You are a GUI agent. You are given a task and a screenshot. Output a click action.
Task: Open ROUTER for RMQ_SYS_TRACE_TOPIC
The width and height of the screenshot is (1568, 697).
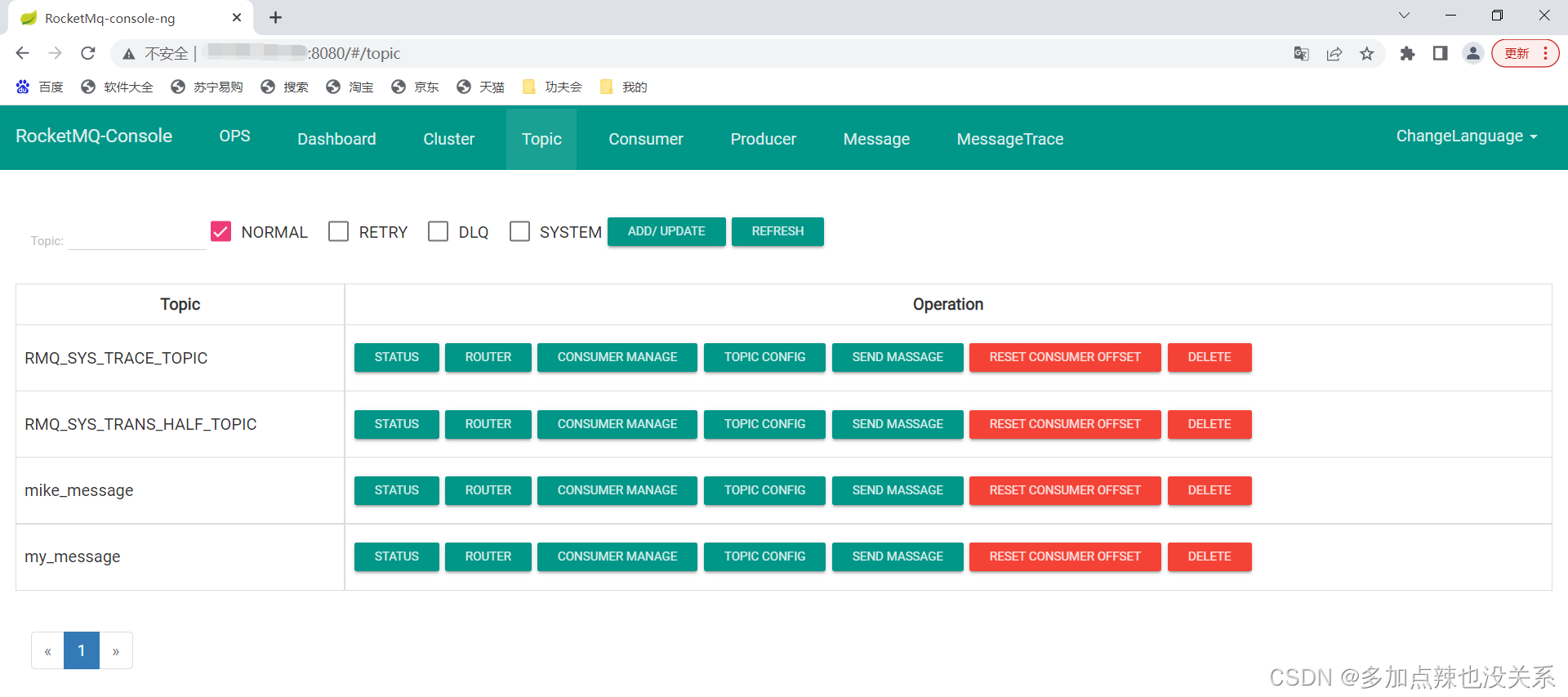488,357
